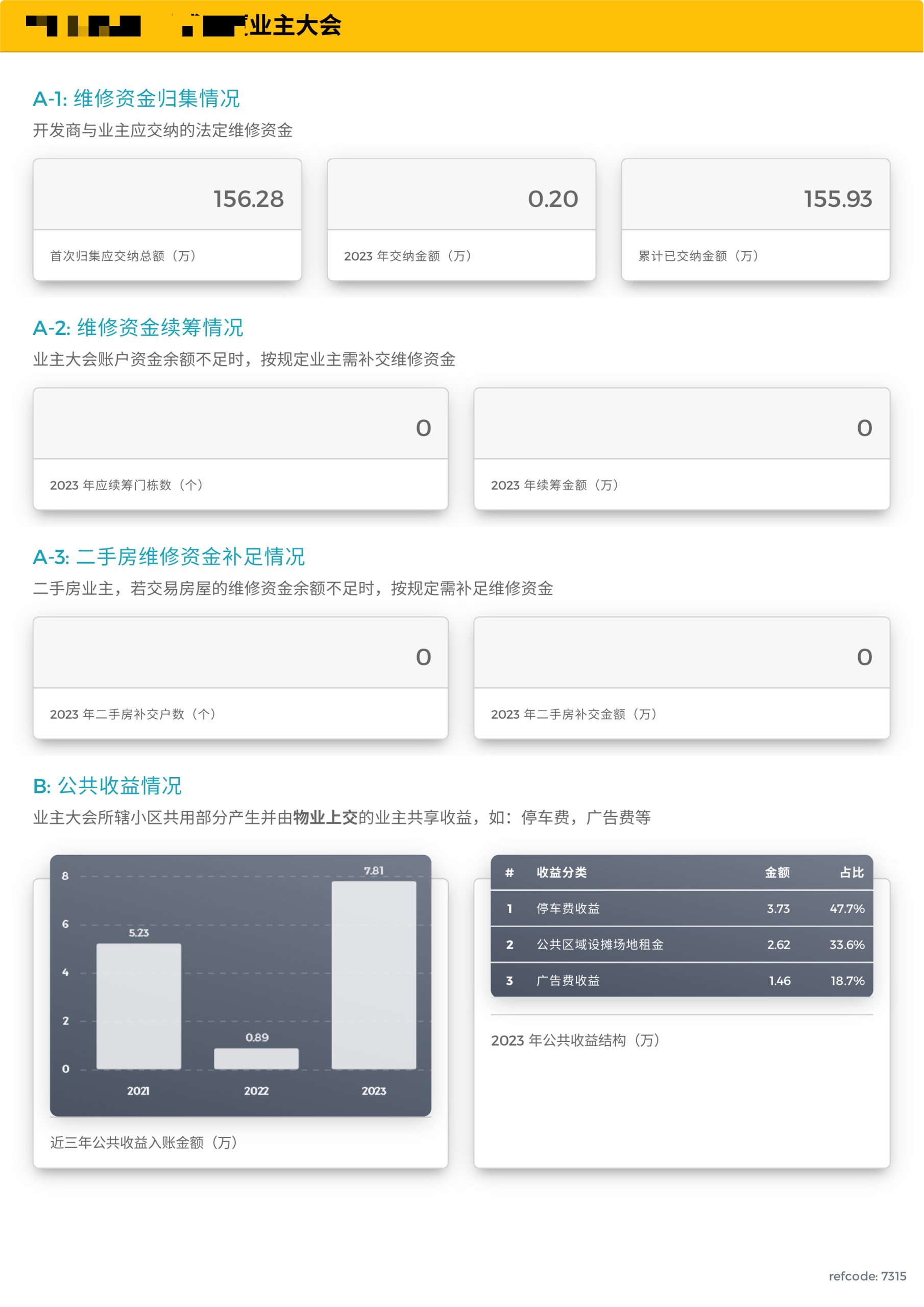Click the 金额 column header
924x1307 pixels.
(x=777, y=872)
